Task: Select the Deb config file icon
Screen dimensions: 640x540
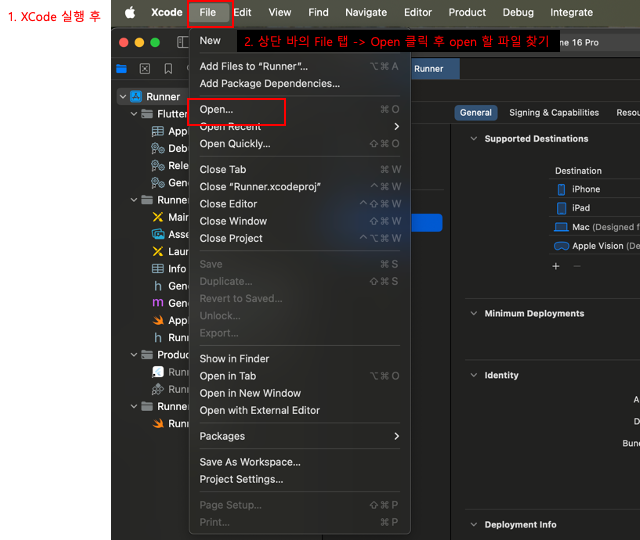Action: pos(158,148)
